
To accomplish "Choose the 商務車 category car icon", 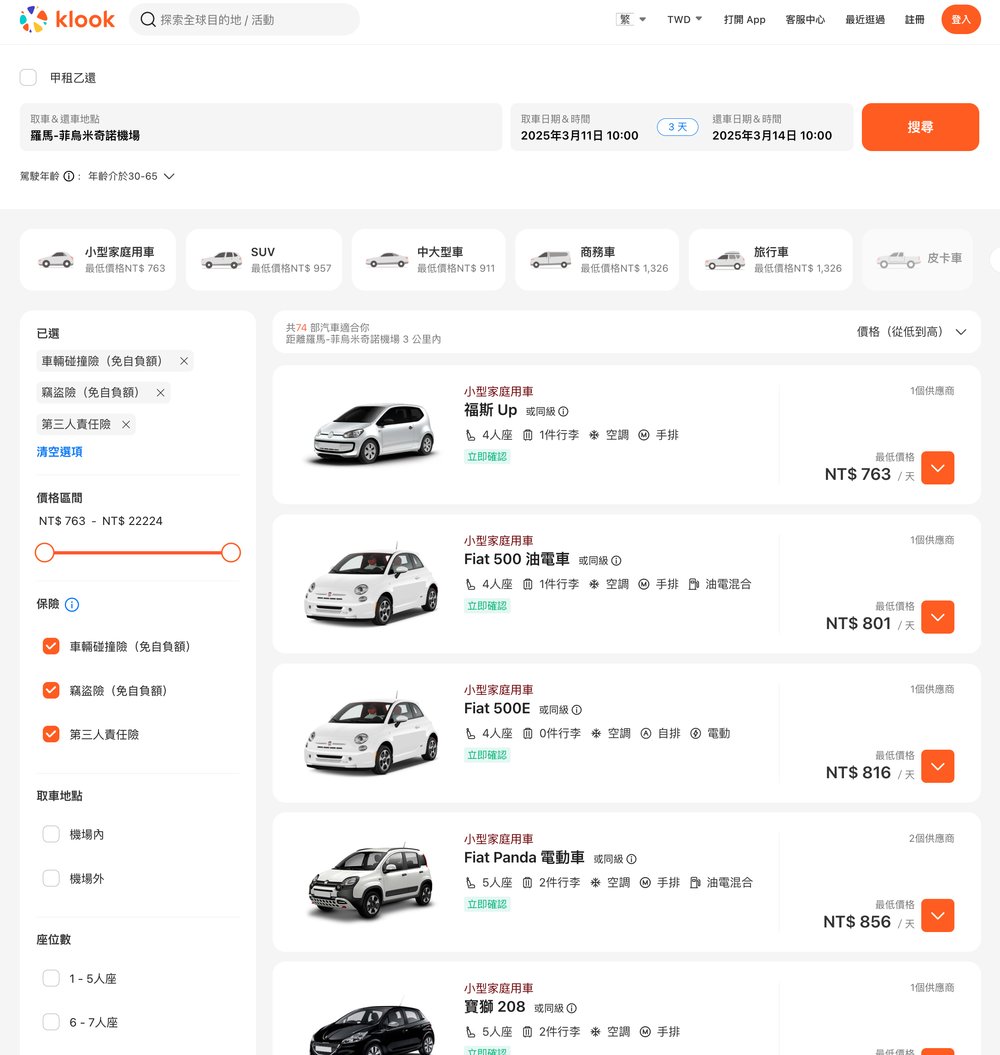I will [x=547, y=258].
